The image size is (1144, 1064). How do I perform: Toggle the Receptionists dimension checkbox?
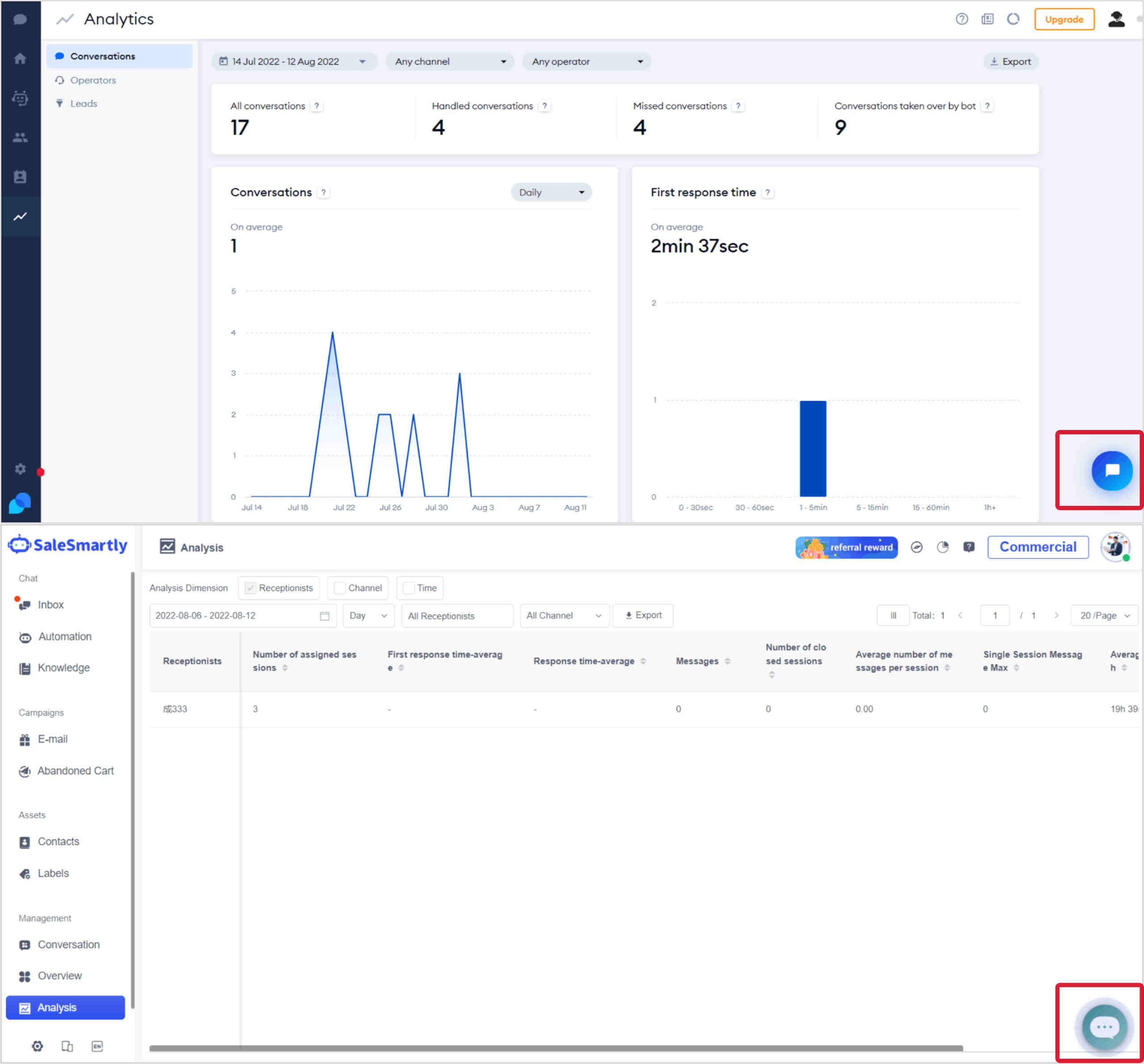250,588
